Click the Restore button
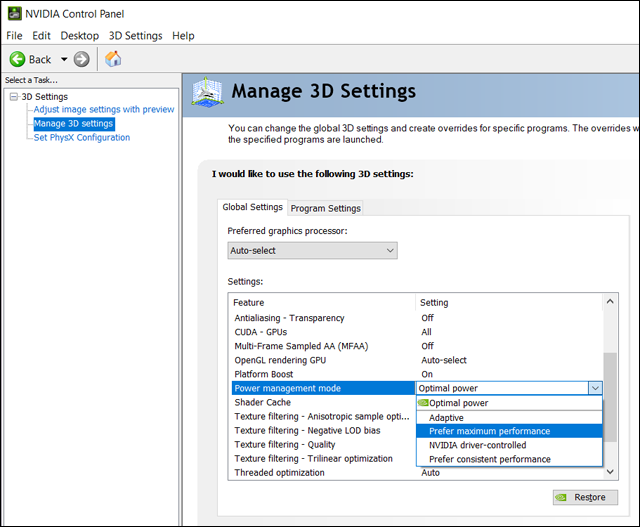 (x=585, y=498)
